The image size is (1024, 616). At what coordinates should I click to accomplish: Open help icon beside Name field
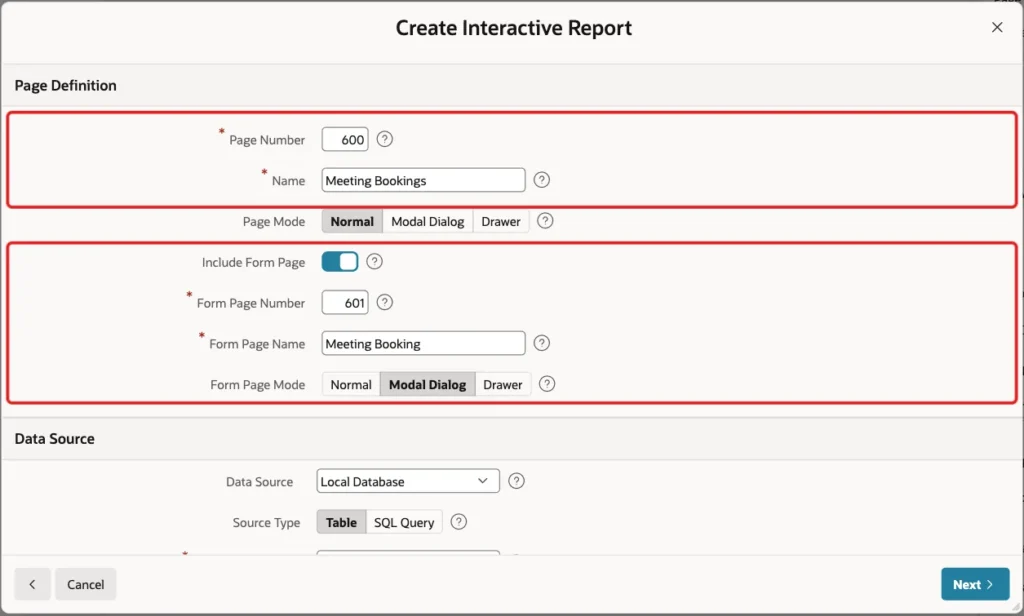pos(541,180)
